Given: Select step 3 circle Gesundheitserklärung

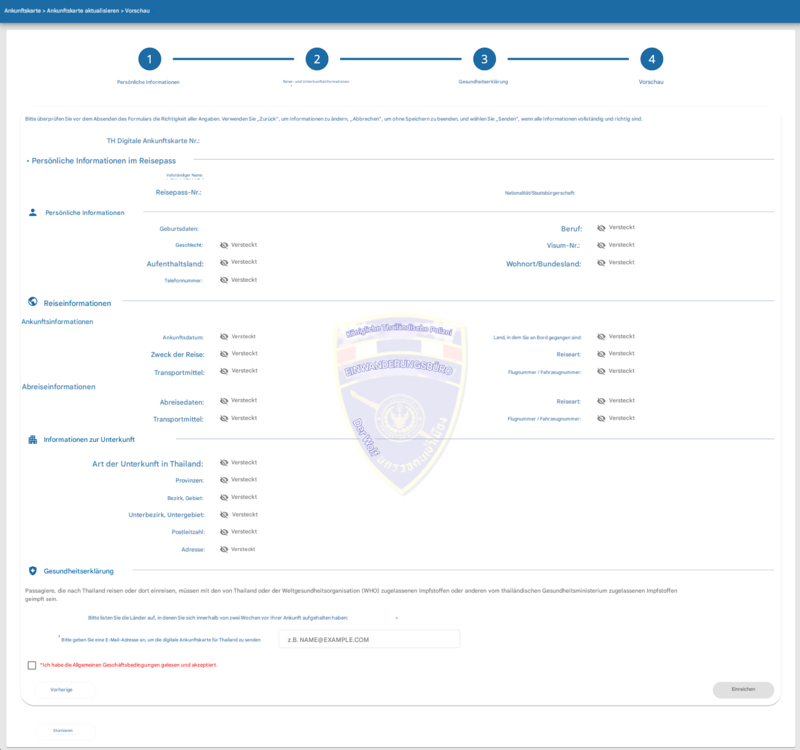Looking at the screenshot, I should point(484,59).
